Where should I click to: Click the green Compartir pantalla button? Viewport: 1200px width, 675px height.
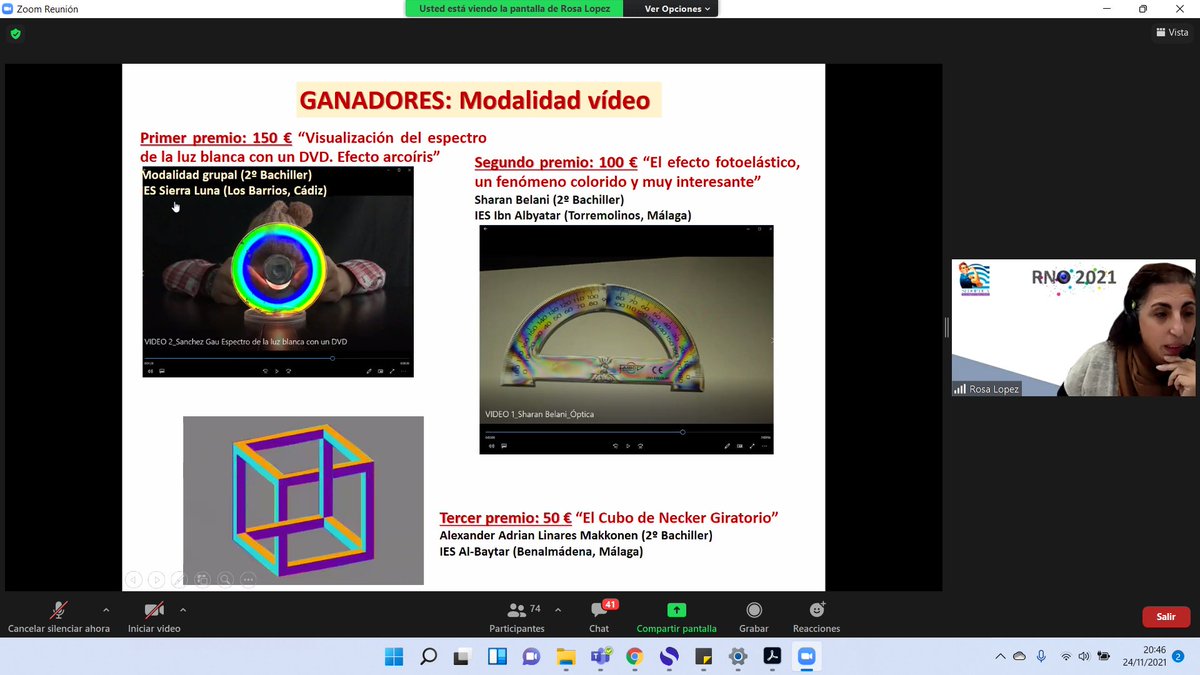click(x=677, y=617)
